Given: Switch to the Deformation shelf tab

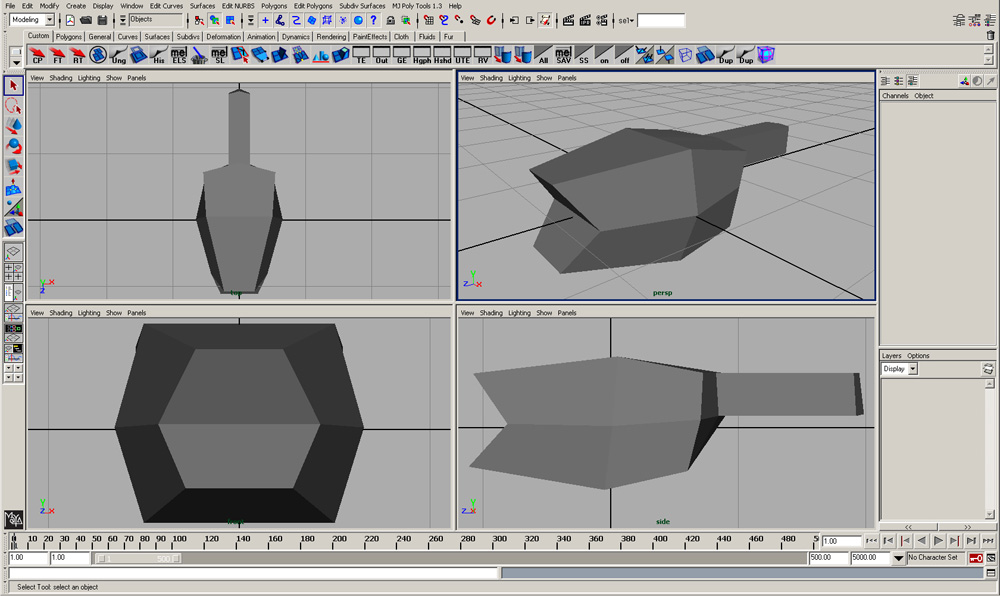Looking at the screenshot, I should 223,37.
